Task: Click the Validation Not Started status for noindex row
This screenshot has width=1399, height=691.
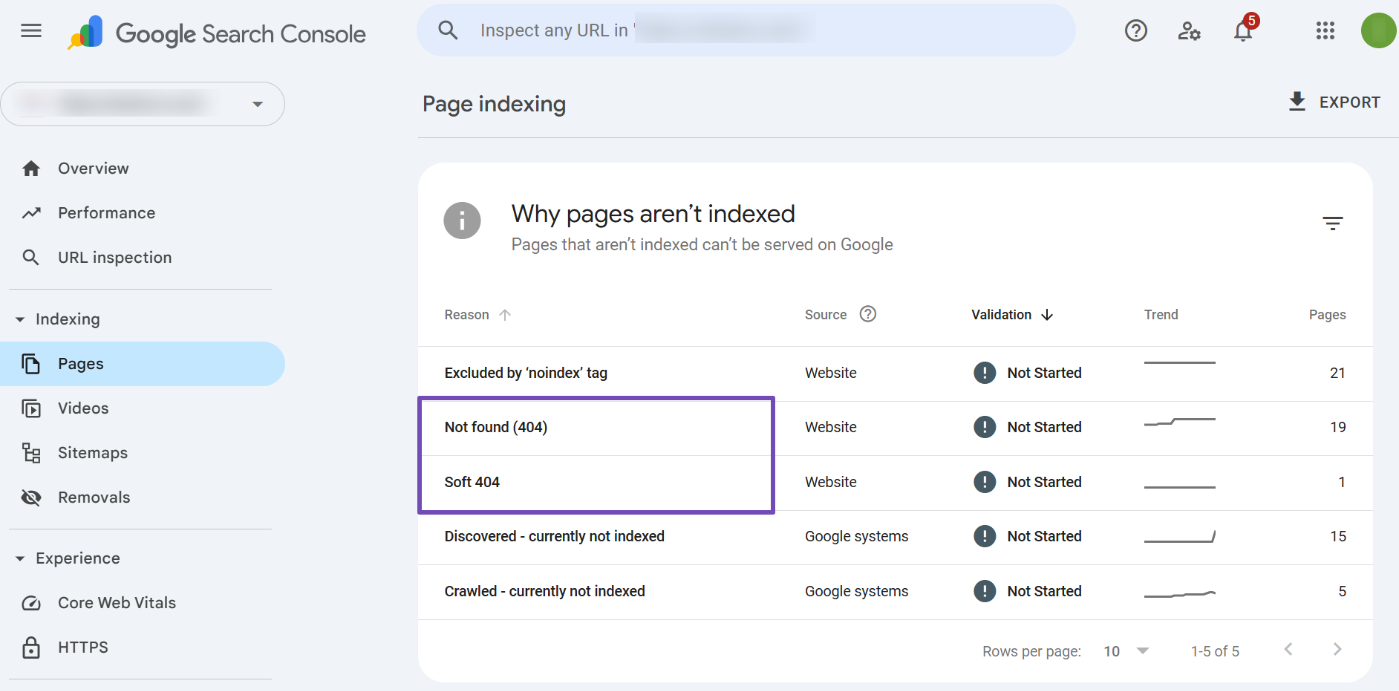Action: pos(1027,372)
